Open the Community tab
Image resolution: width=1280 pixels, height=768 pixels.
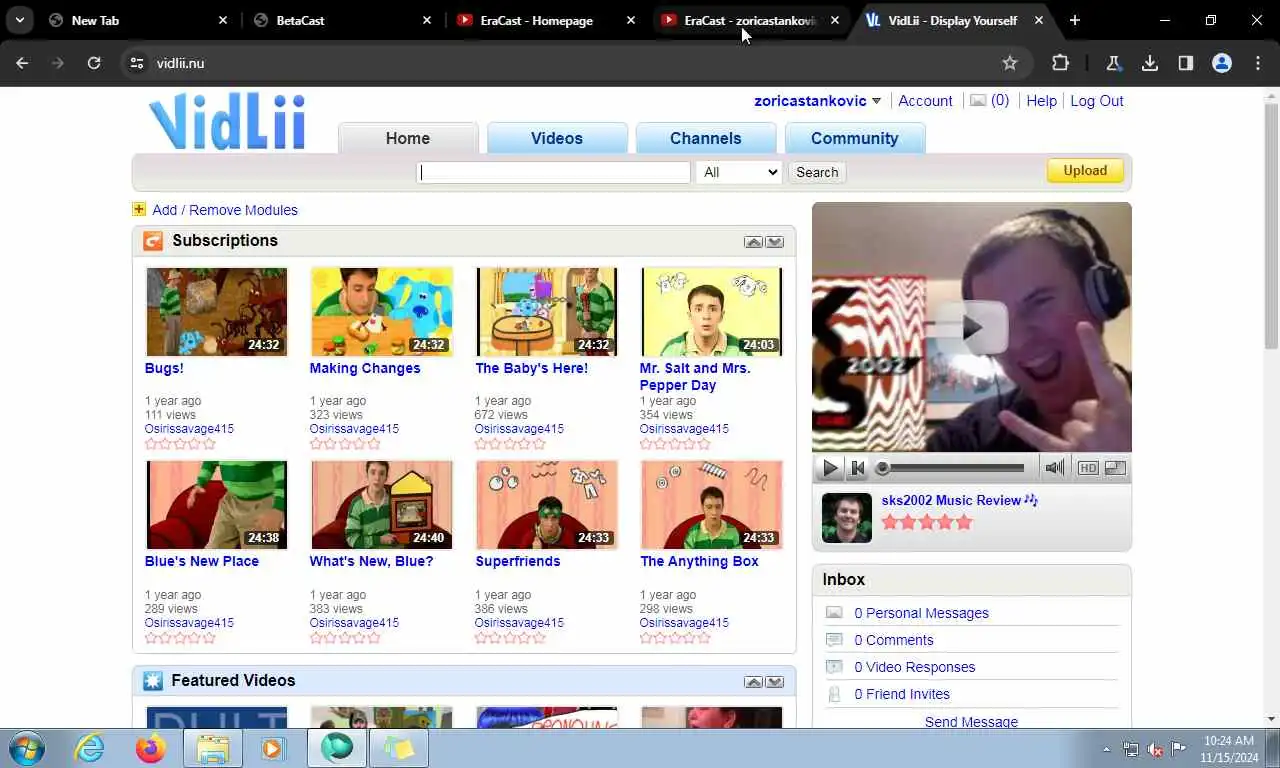click(855, 138)
